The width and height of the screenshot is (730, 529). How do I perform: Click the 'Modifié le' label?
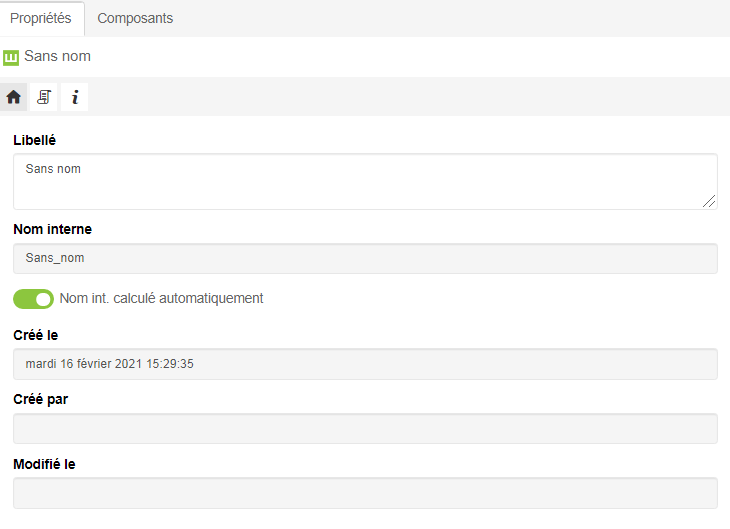click(x=44, y=464)
